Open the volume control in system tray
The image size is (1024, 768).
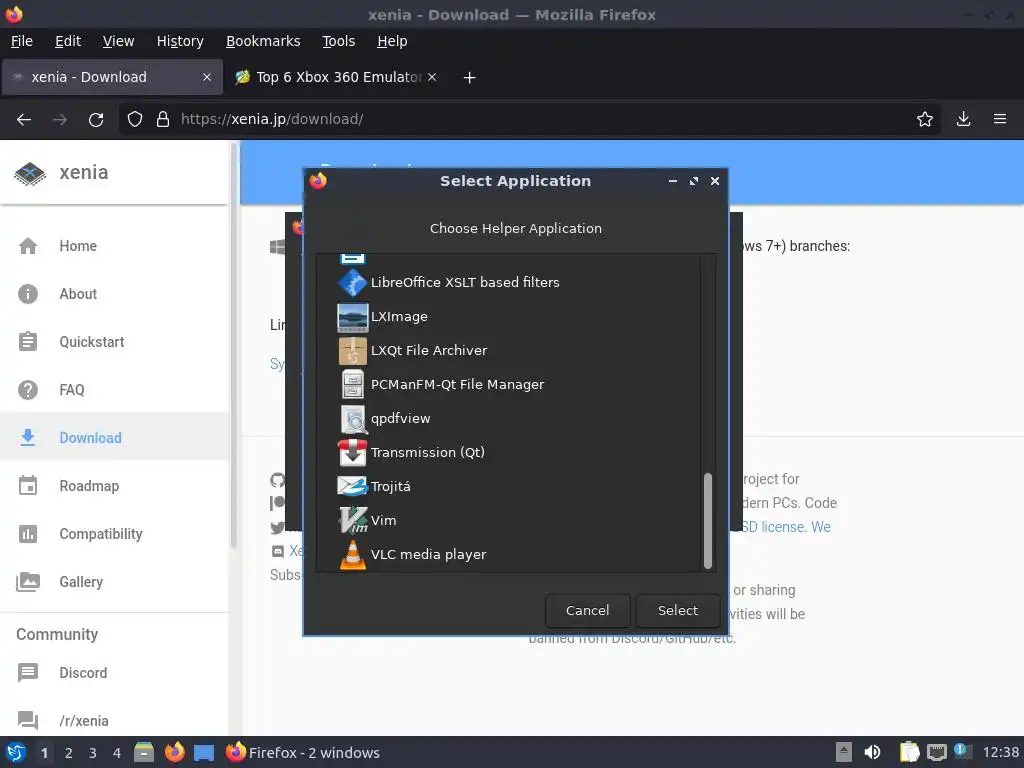coord(872,753)
